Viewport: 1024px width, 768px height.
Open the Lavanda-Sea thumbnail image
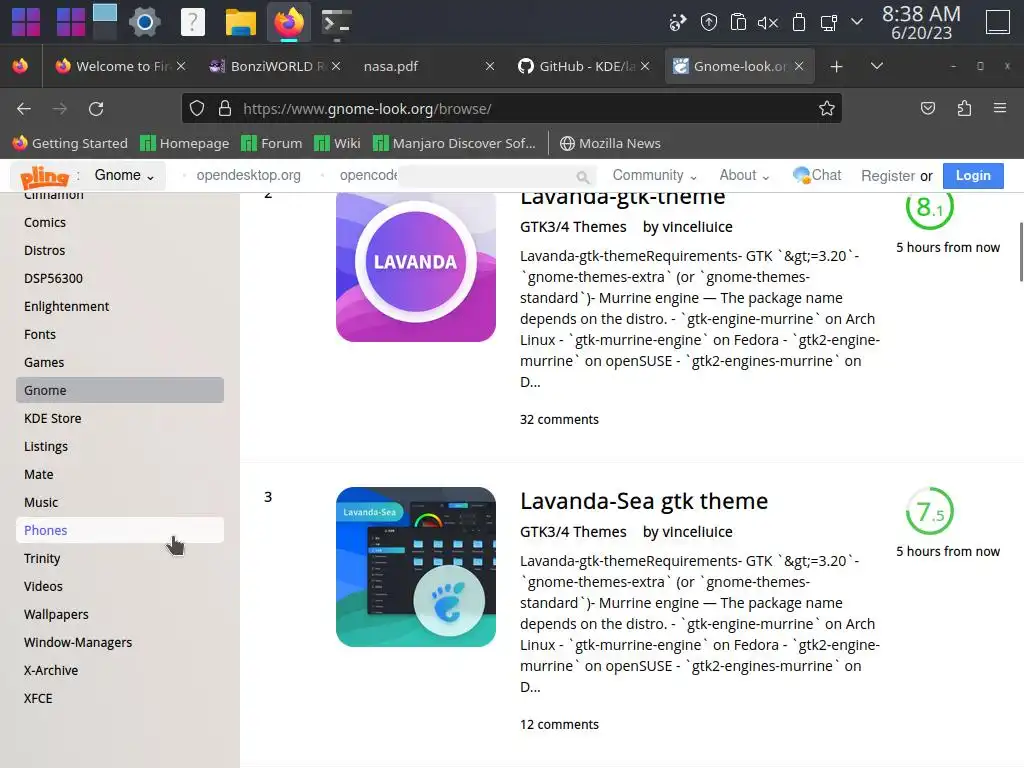pos(416,567)
